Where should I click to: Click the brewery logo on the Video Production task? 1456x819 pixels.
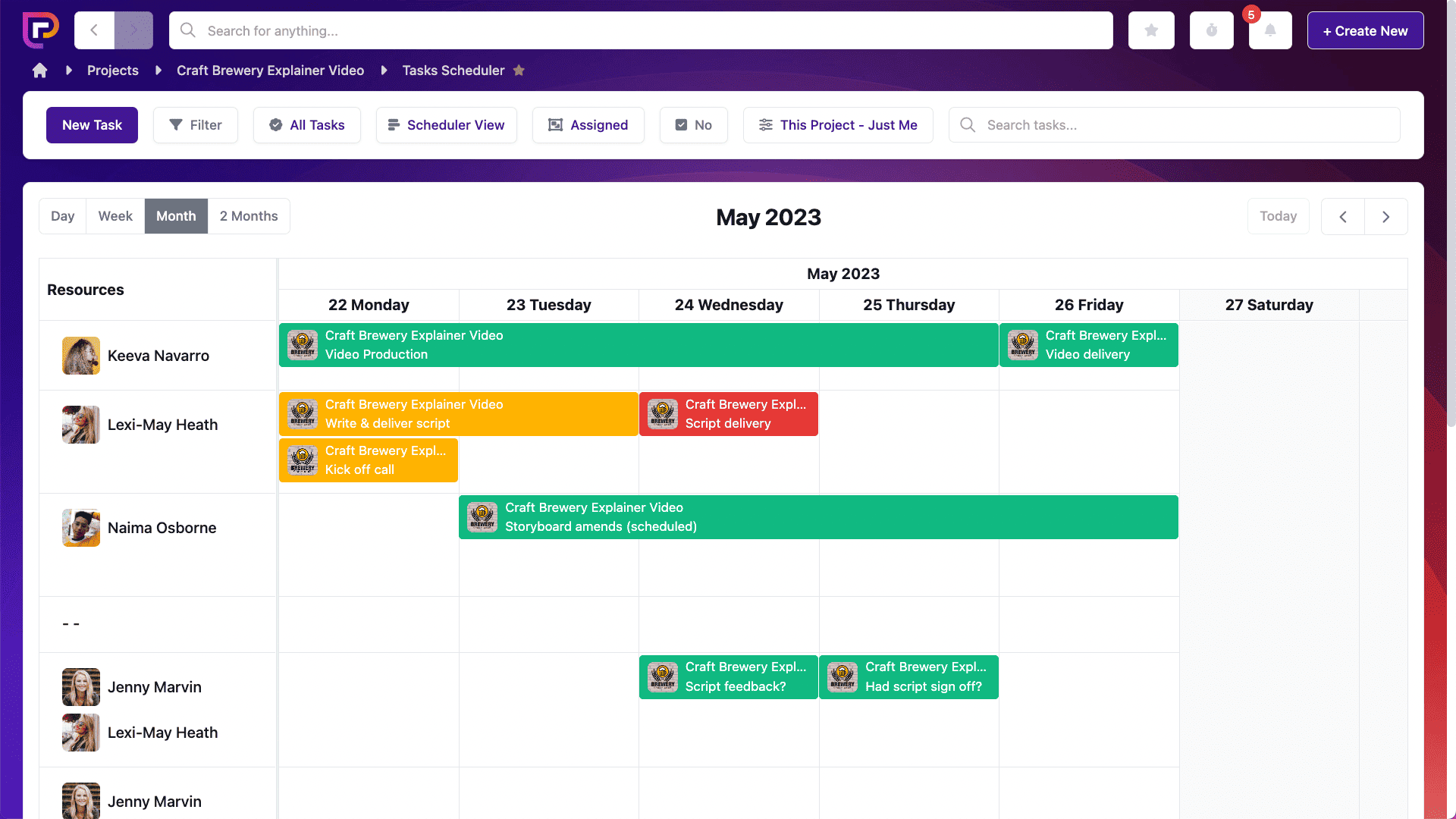point(302,345)
